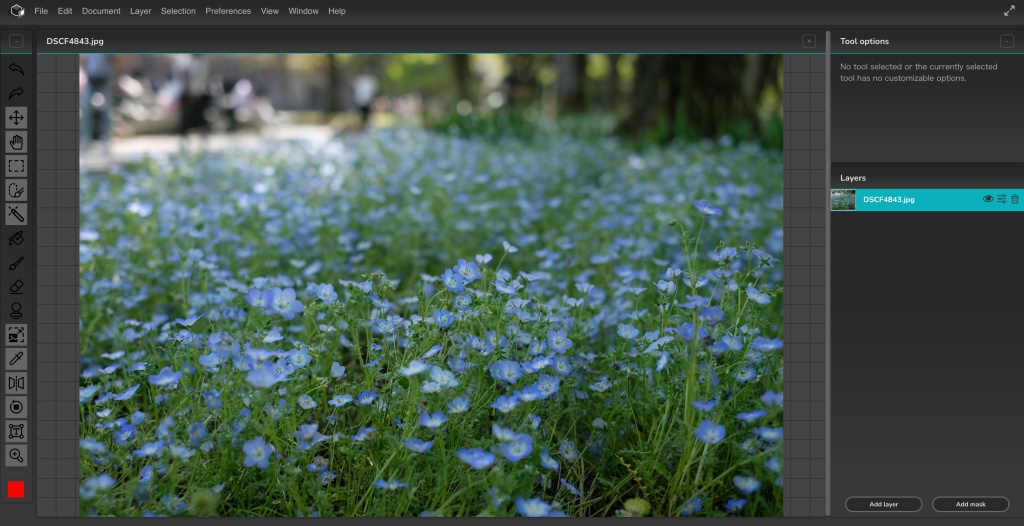The height and width of the screenshot is (526, 1024).
Task: Click the Add mask button
Action: tap(970, 504)
